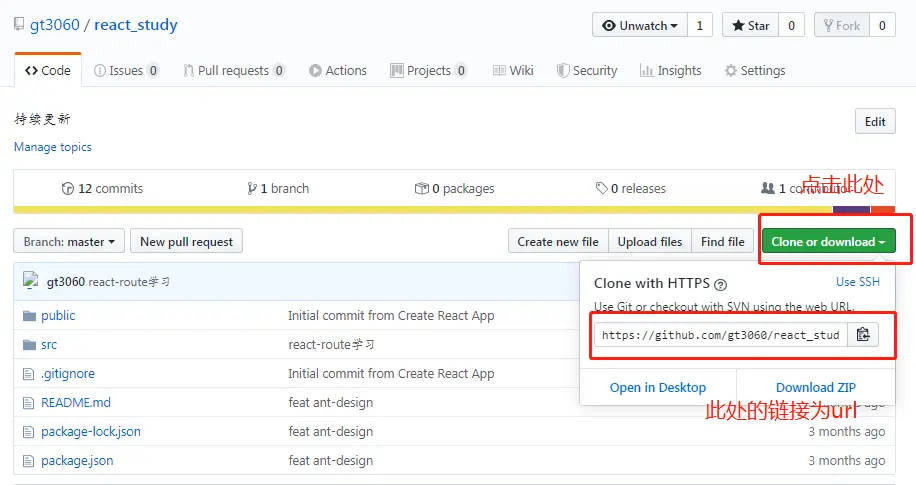Click Download ZIP
Screen dimensions: 916x485
coord(816,387)
